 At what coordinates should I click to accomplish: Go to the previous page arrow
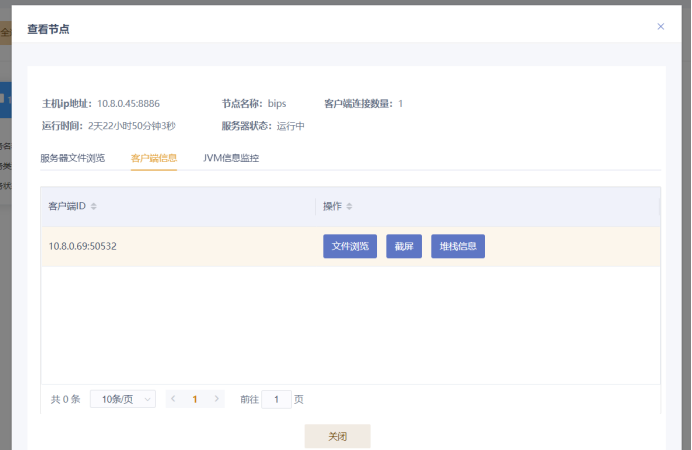tap(173, 399)
